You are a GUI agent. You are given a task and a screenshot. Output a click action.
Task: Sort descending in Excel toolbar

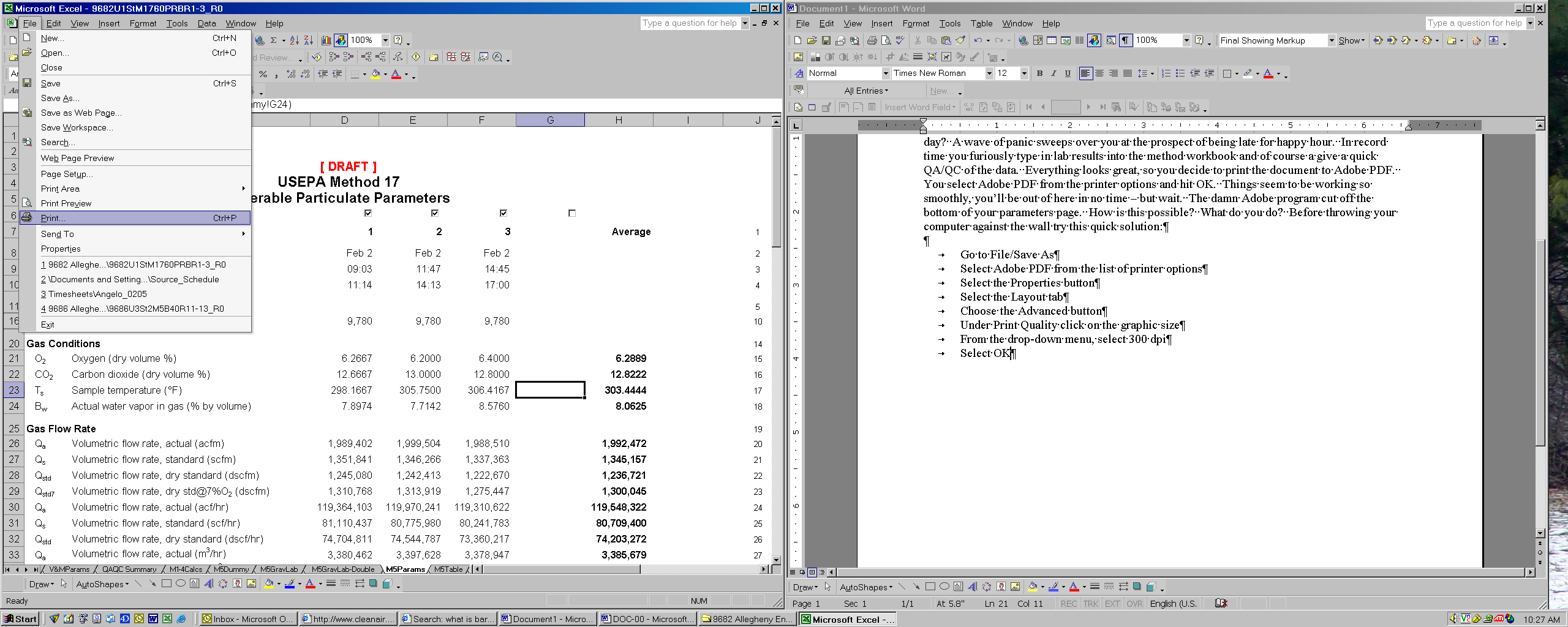click(x=308, y=40)
